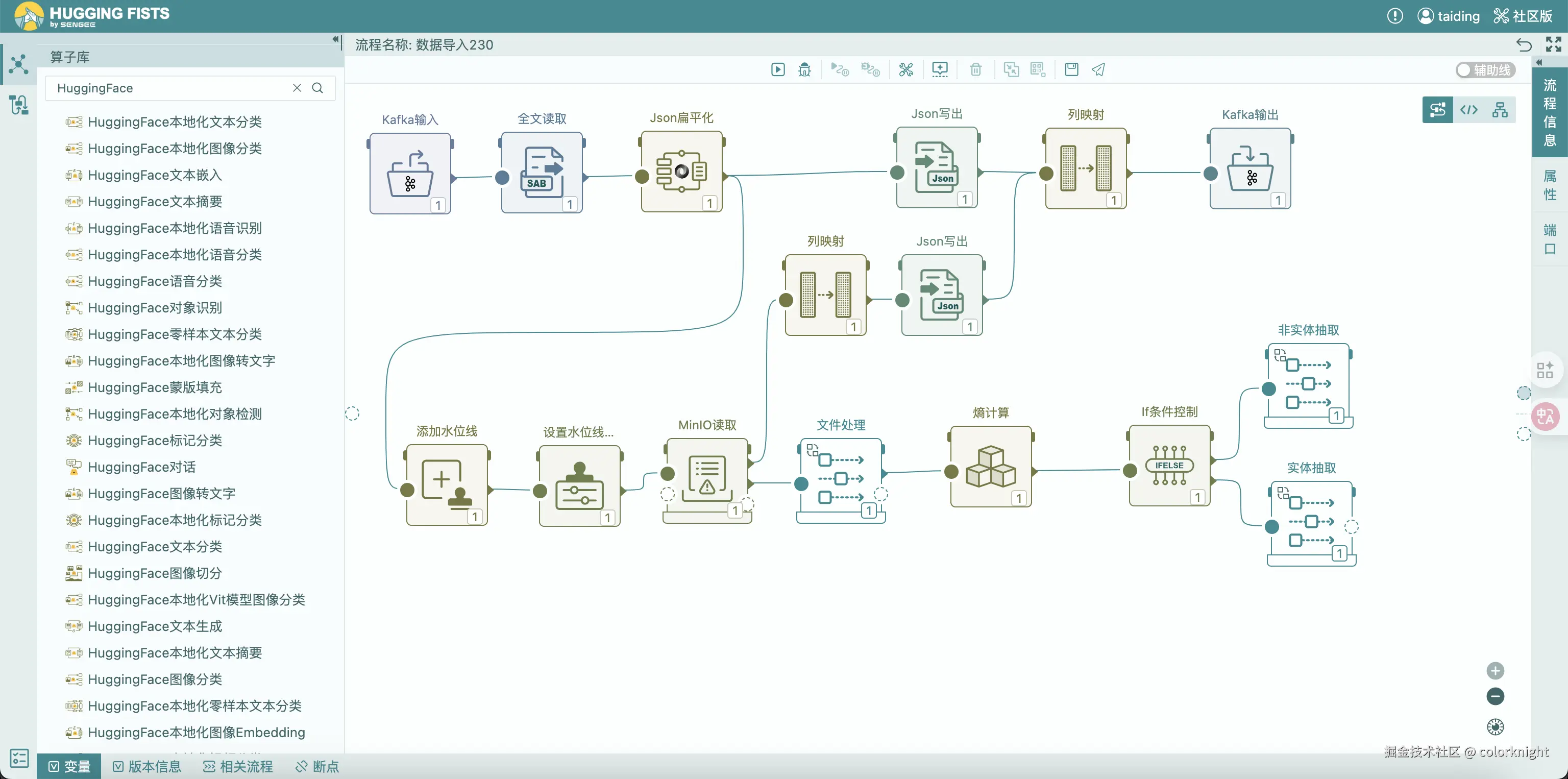The image size is (1568, 779).
Task: Zoom out the canvas with the minus button
Action: click(x=1495, y=696)
